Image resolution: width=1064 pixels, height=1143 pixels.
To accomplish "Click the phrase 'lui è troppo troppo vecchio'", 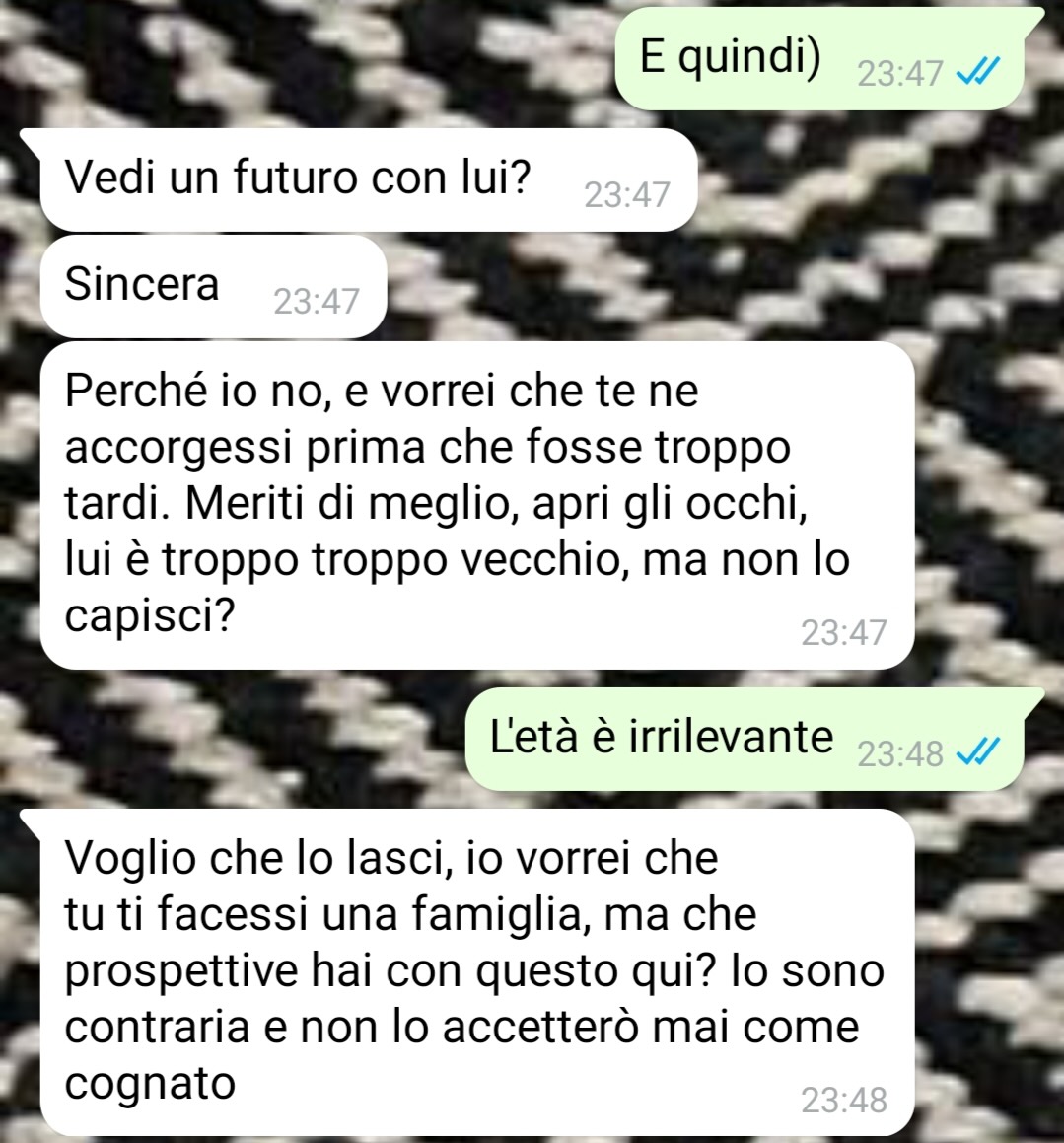I will point(345,560).
